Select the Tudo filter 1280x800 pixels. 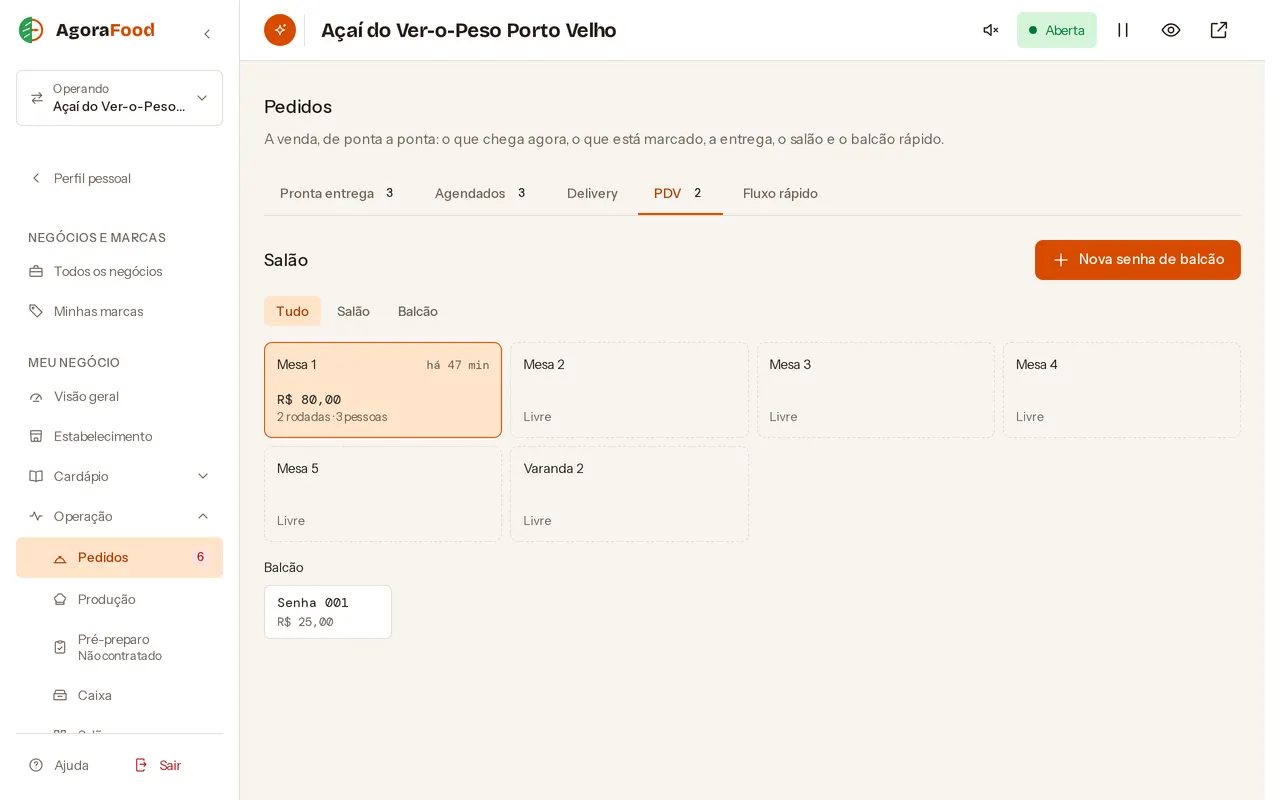click(292, 311)
